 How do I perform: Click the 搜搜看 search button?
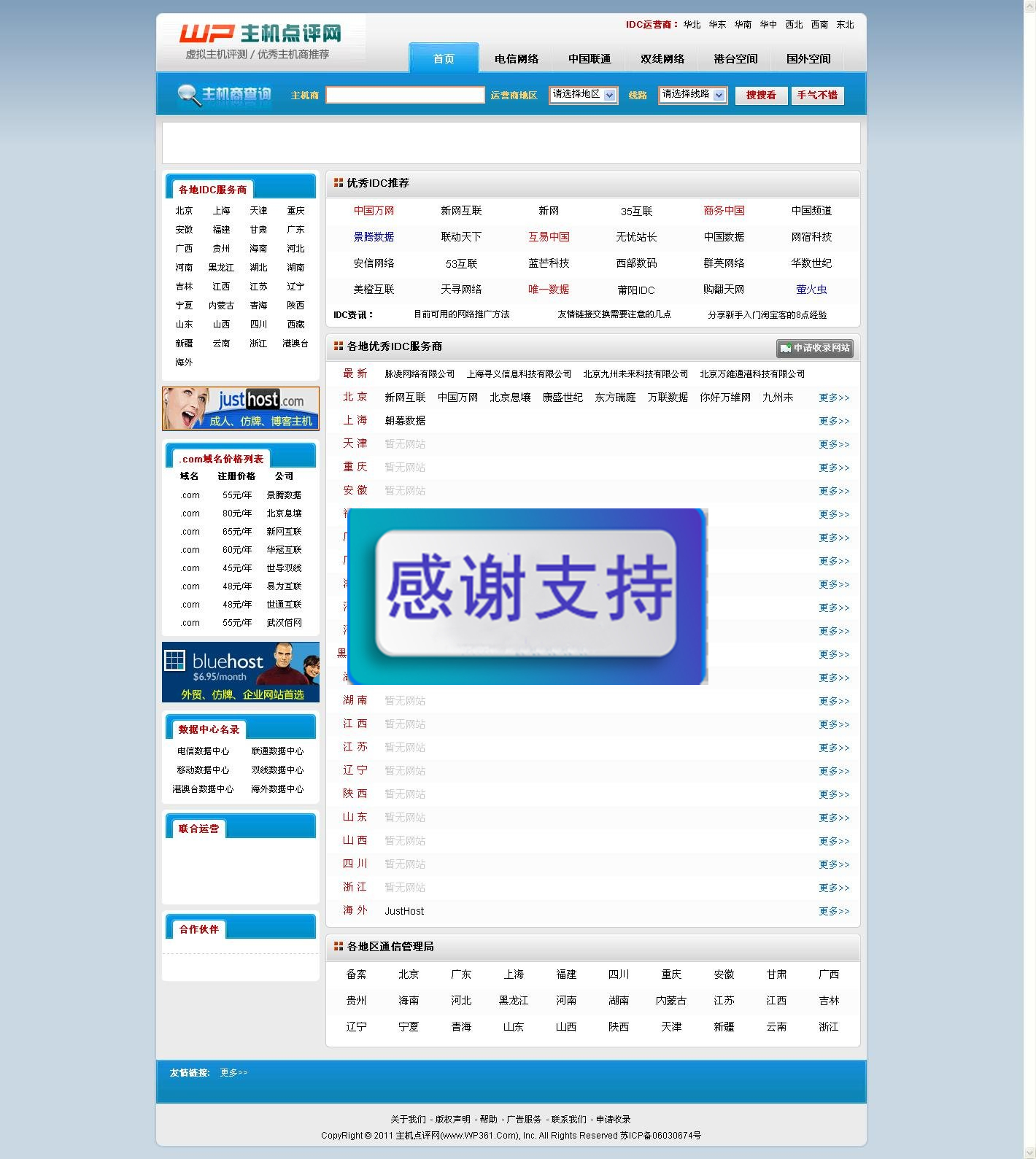coord(761,96)
